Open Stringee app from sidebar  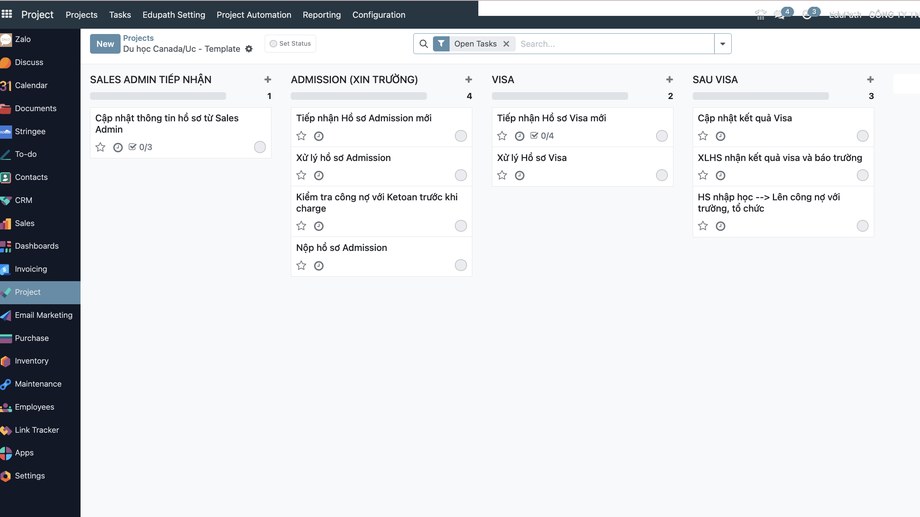40,131
